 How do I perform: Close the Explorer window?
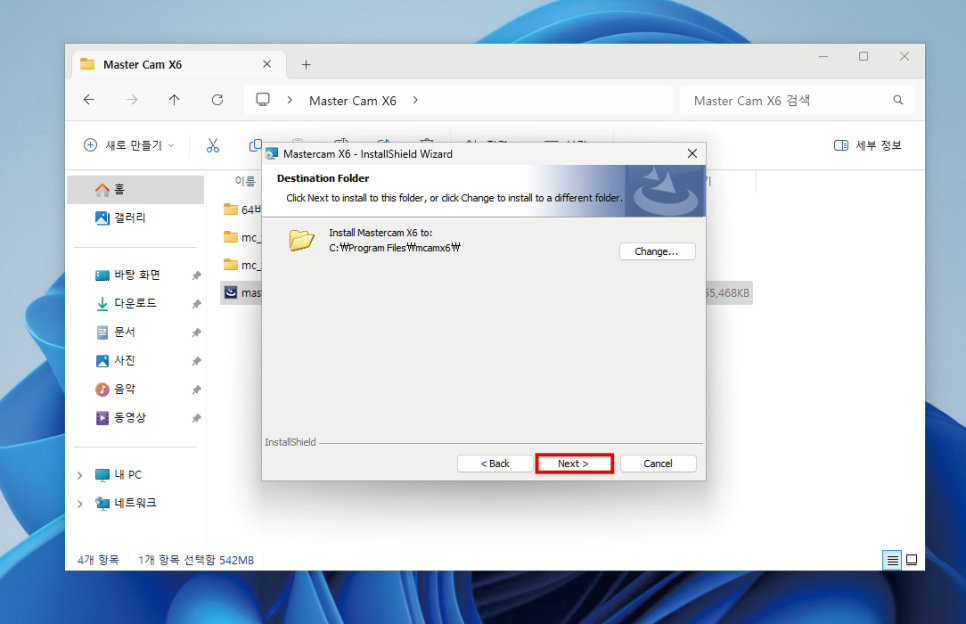(x=904, y=56)
